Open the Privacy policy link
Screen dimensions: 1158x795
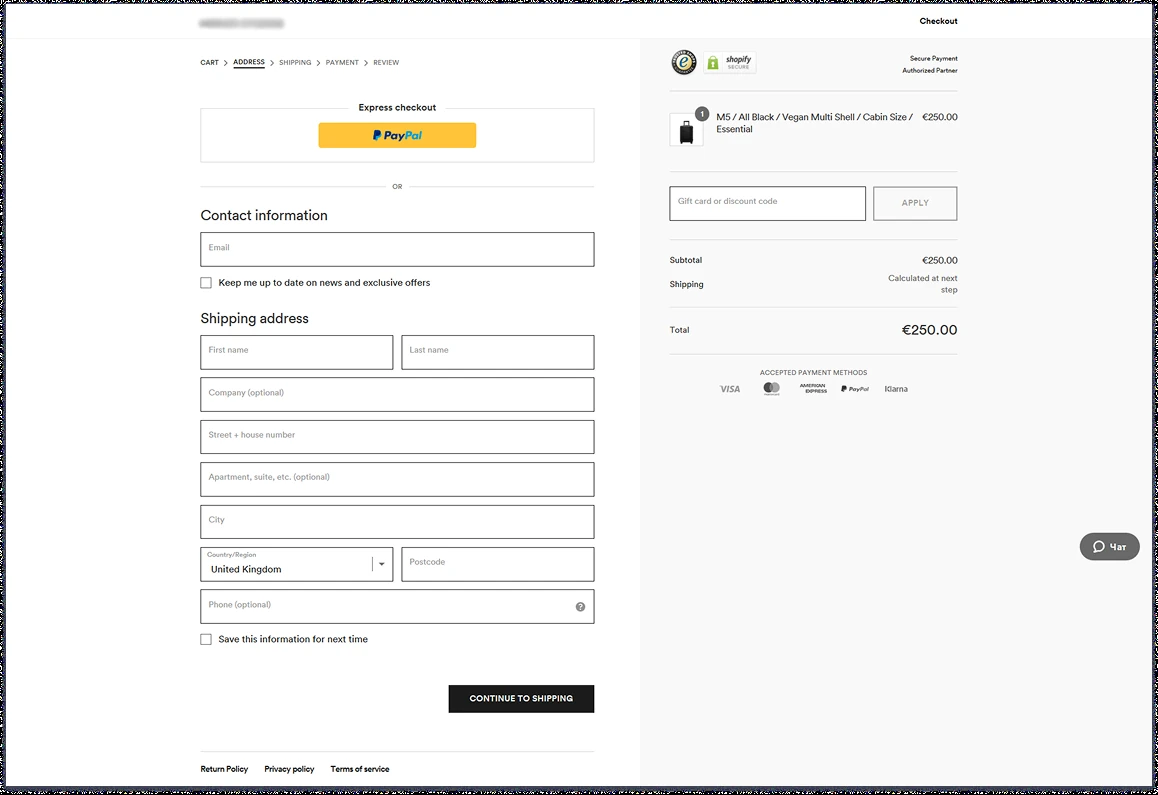point(289,769)
